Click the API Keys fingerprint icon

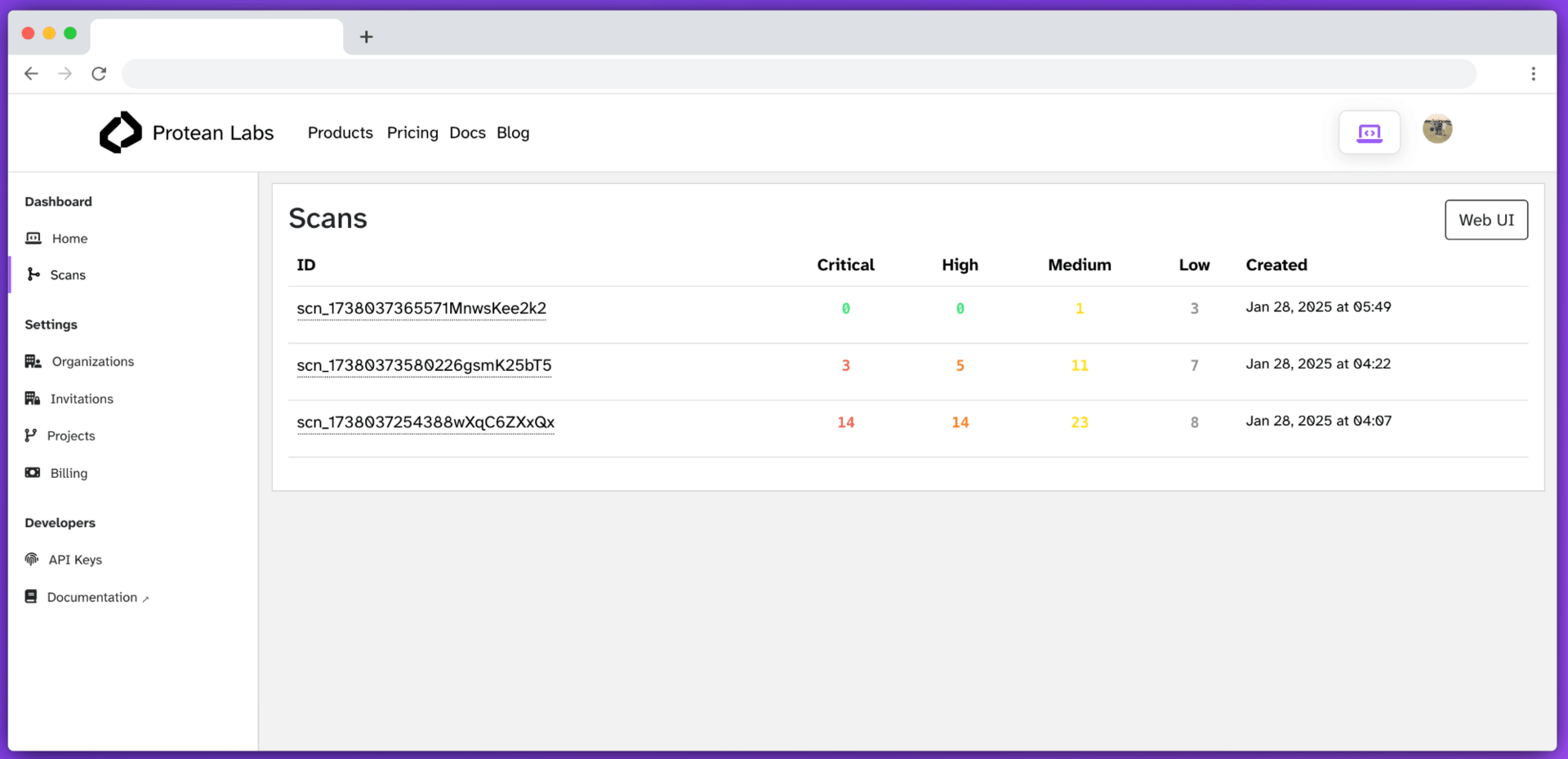(32, 559)
